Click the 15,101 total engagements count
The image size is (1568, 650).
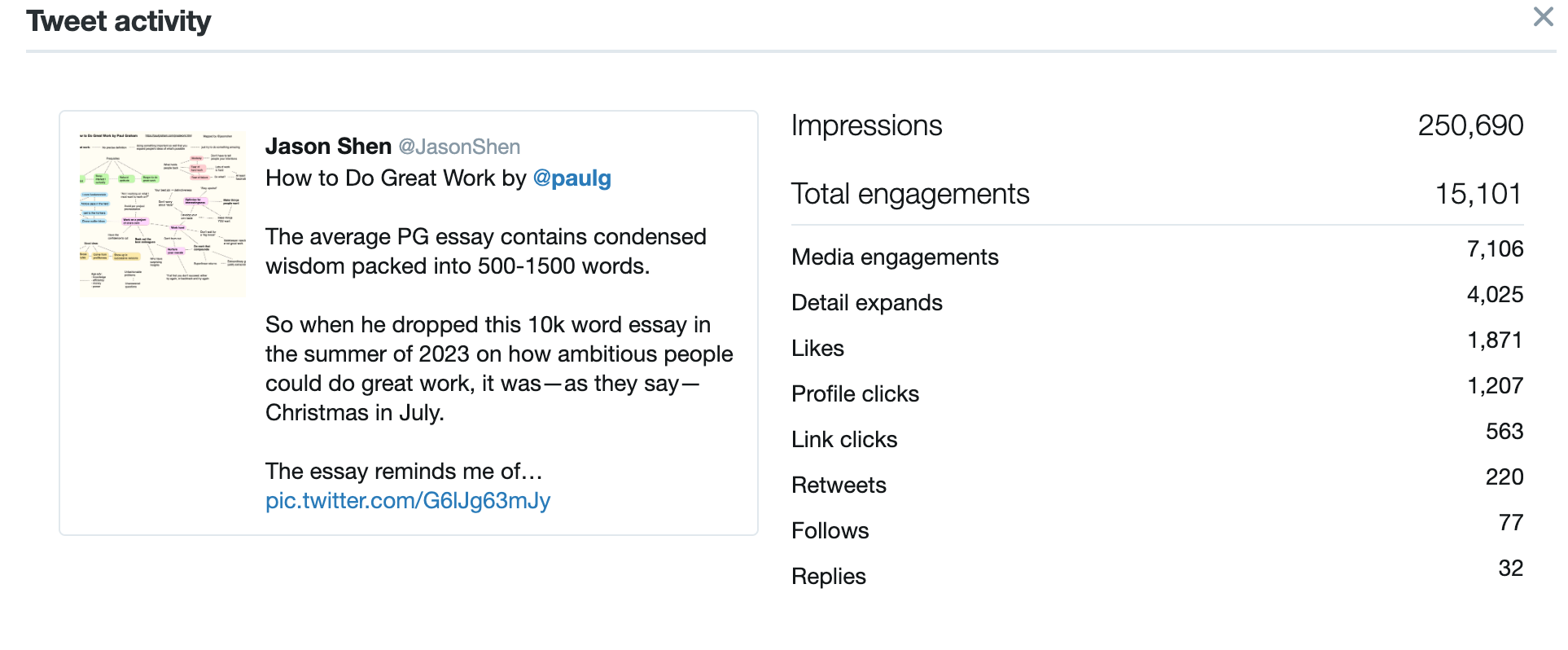tap(1478, 194)
